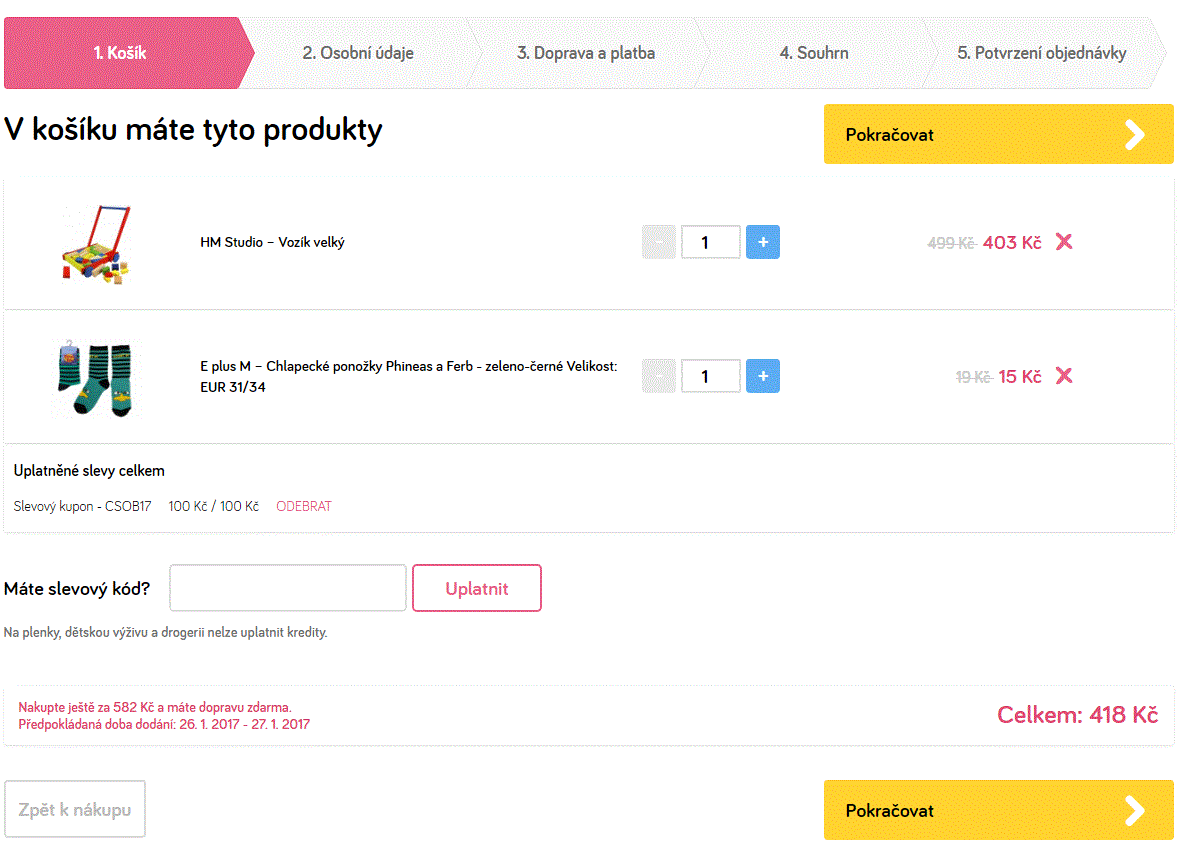Increase quantity of Phineas a Ferb socks

pos(762,376)
